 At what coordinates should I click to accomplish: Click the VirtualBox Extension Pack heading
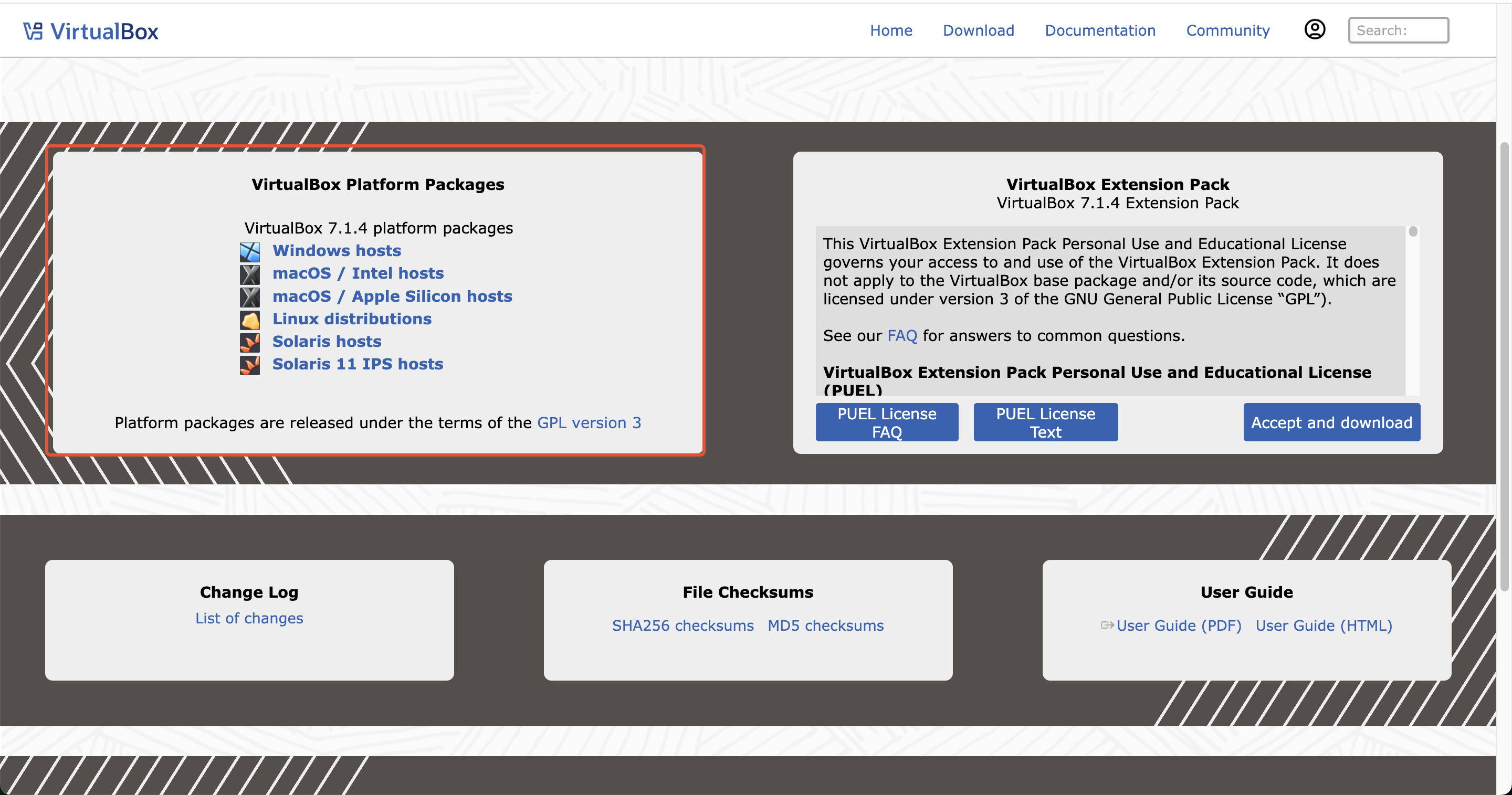click(1118, 184)
